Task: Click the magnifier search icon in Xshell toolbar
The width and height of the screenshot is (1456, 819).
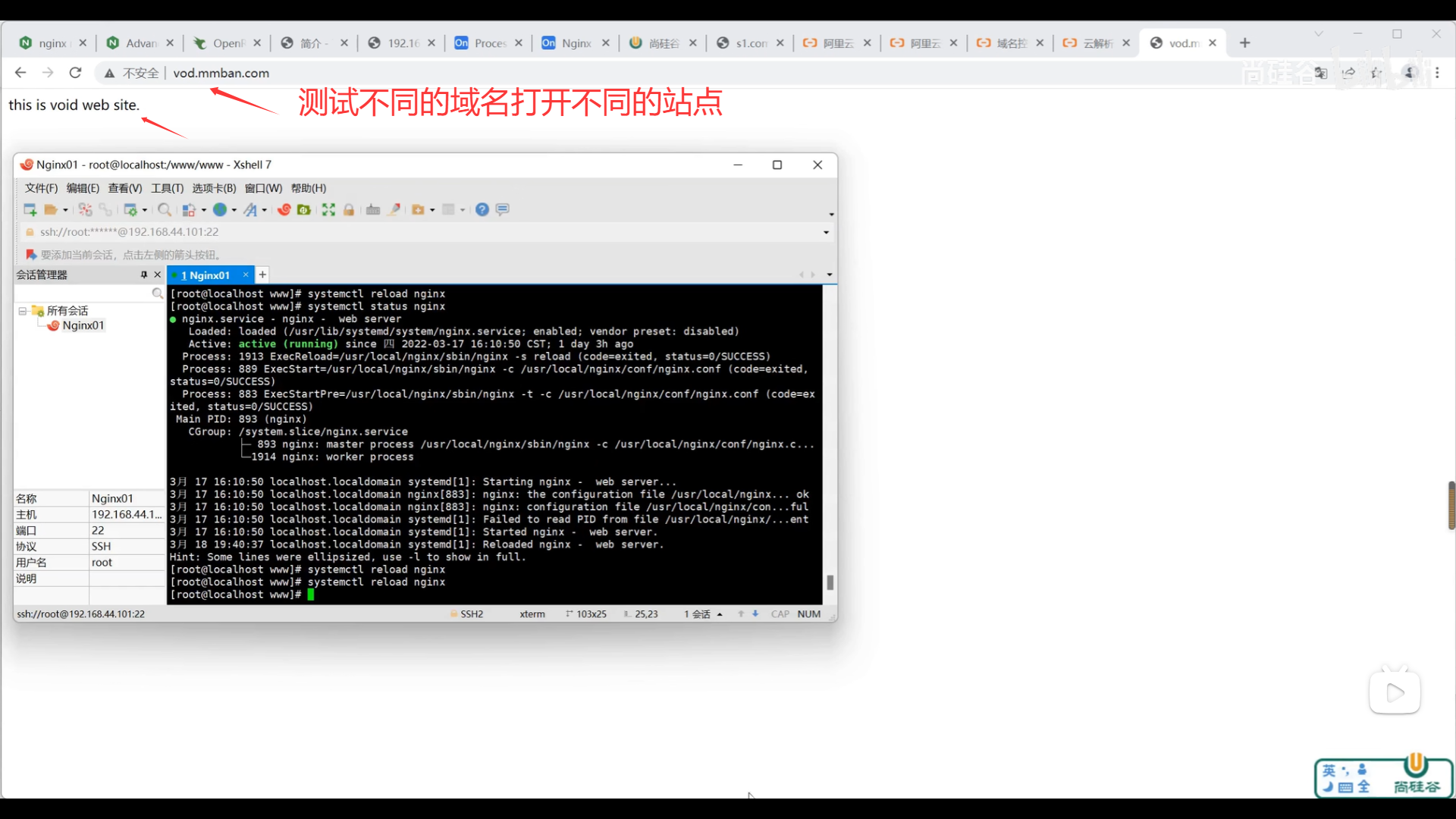Action: tap(164, 209)
